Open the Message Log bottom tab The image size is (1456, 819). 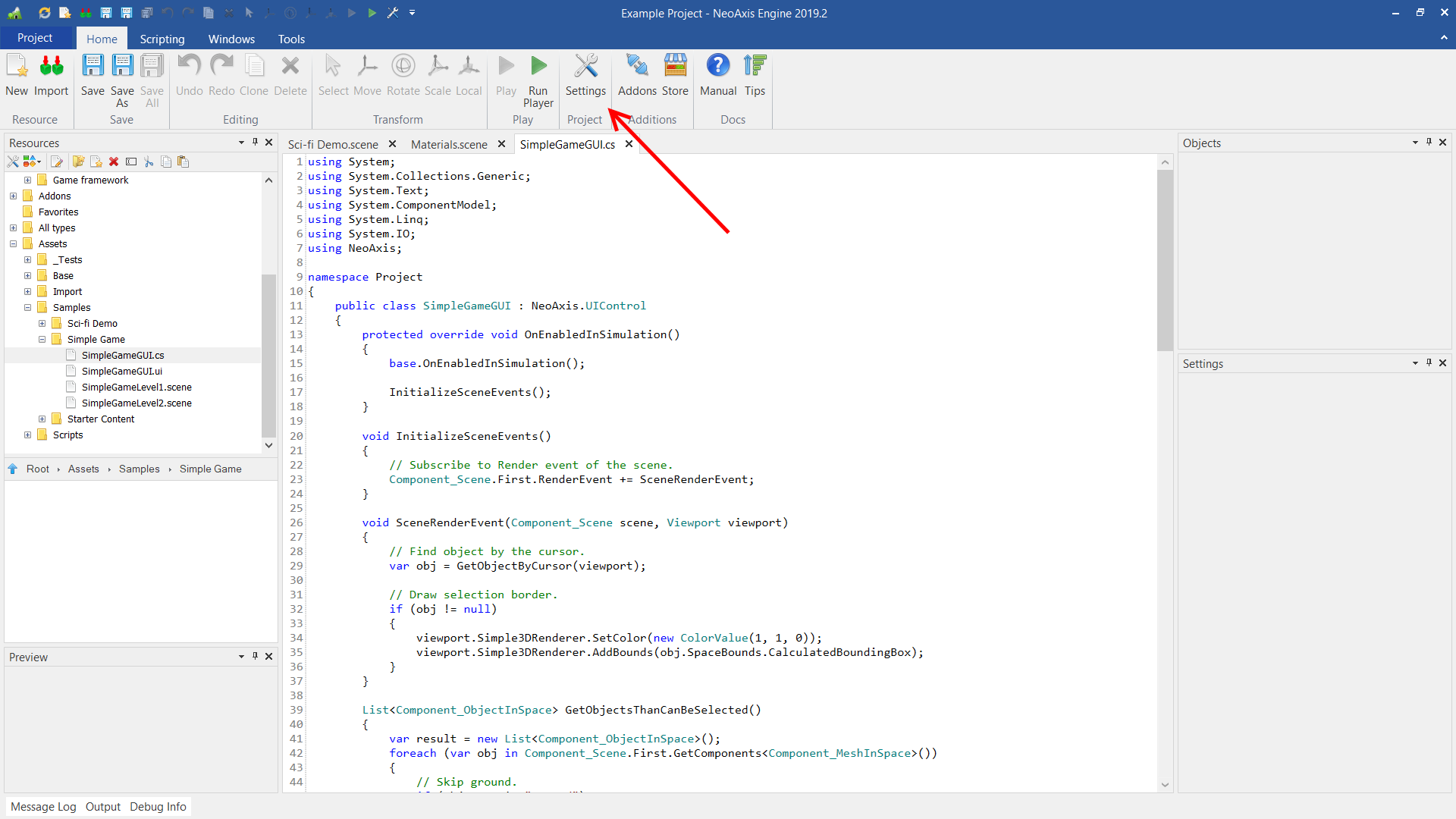pos(43,806)
